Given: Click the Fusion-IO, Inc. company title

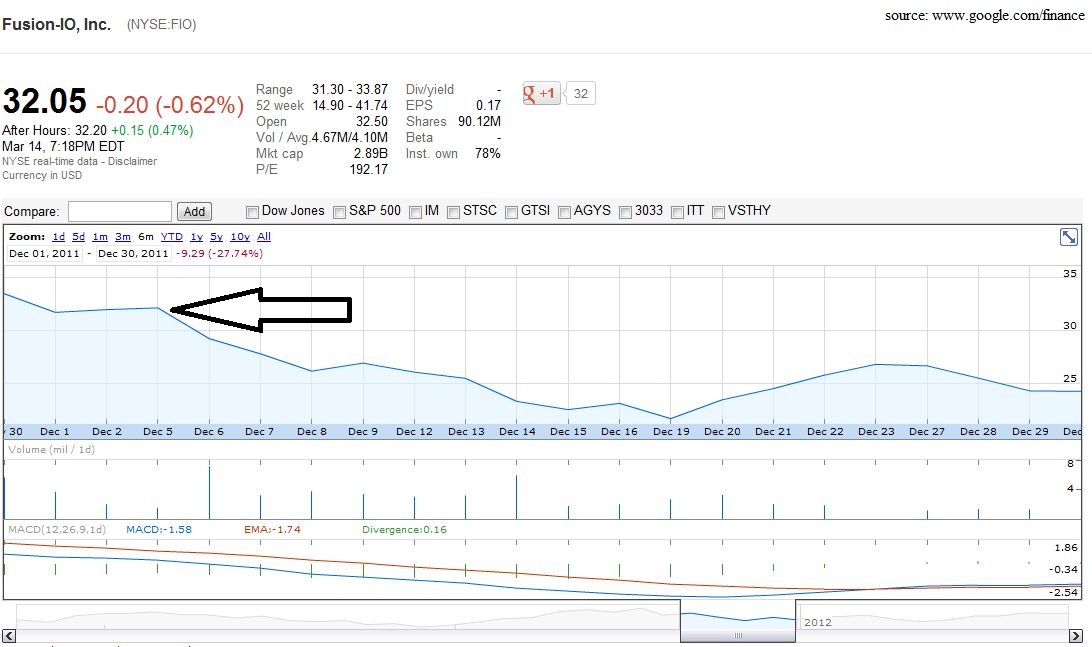Looking at the screenshot, I should click(56, 24).
